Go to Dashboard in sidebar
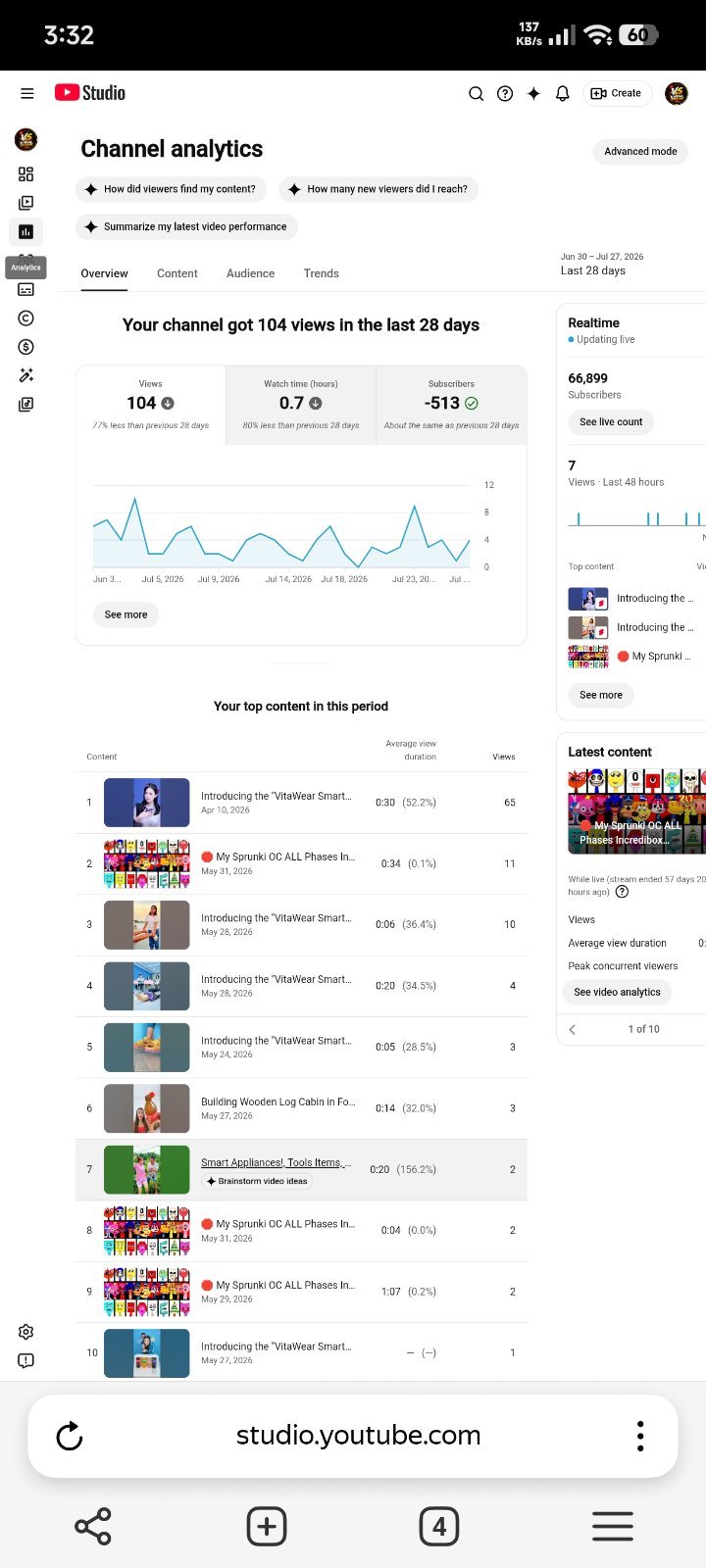 pos(26,174)
